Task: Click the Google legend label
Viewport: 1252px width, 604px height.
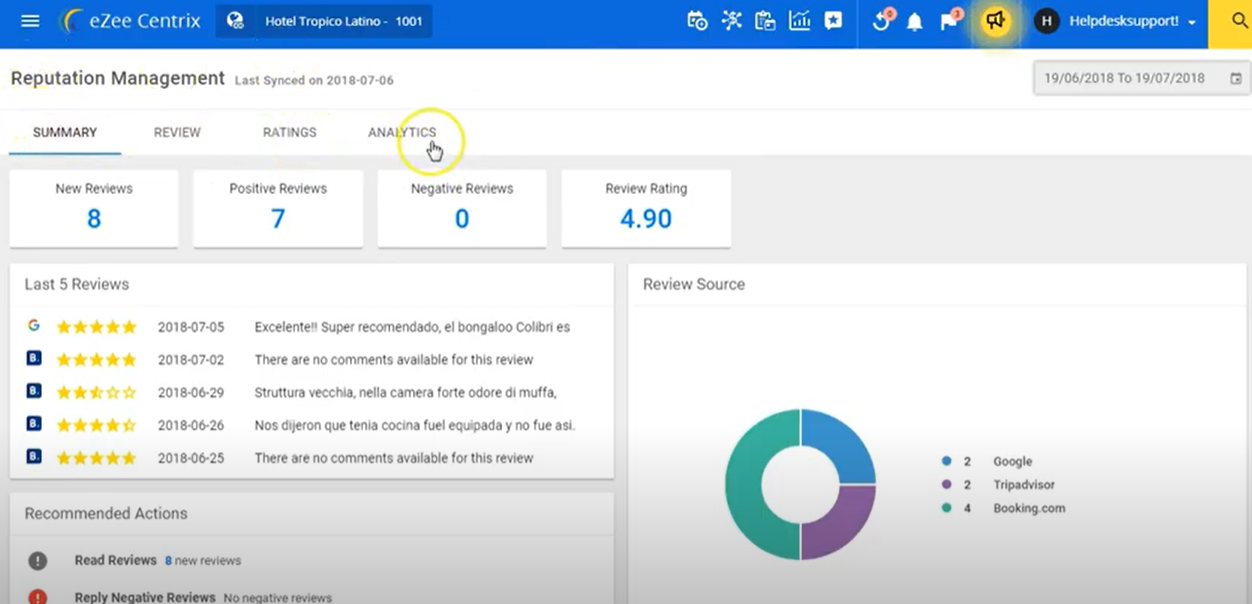Action: pos(1012,461)
